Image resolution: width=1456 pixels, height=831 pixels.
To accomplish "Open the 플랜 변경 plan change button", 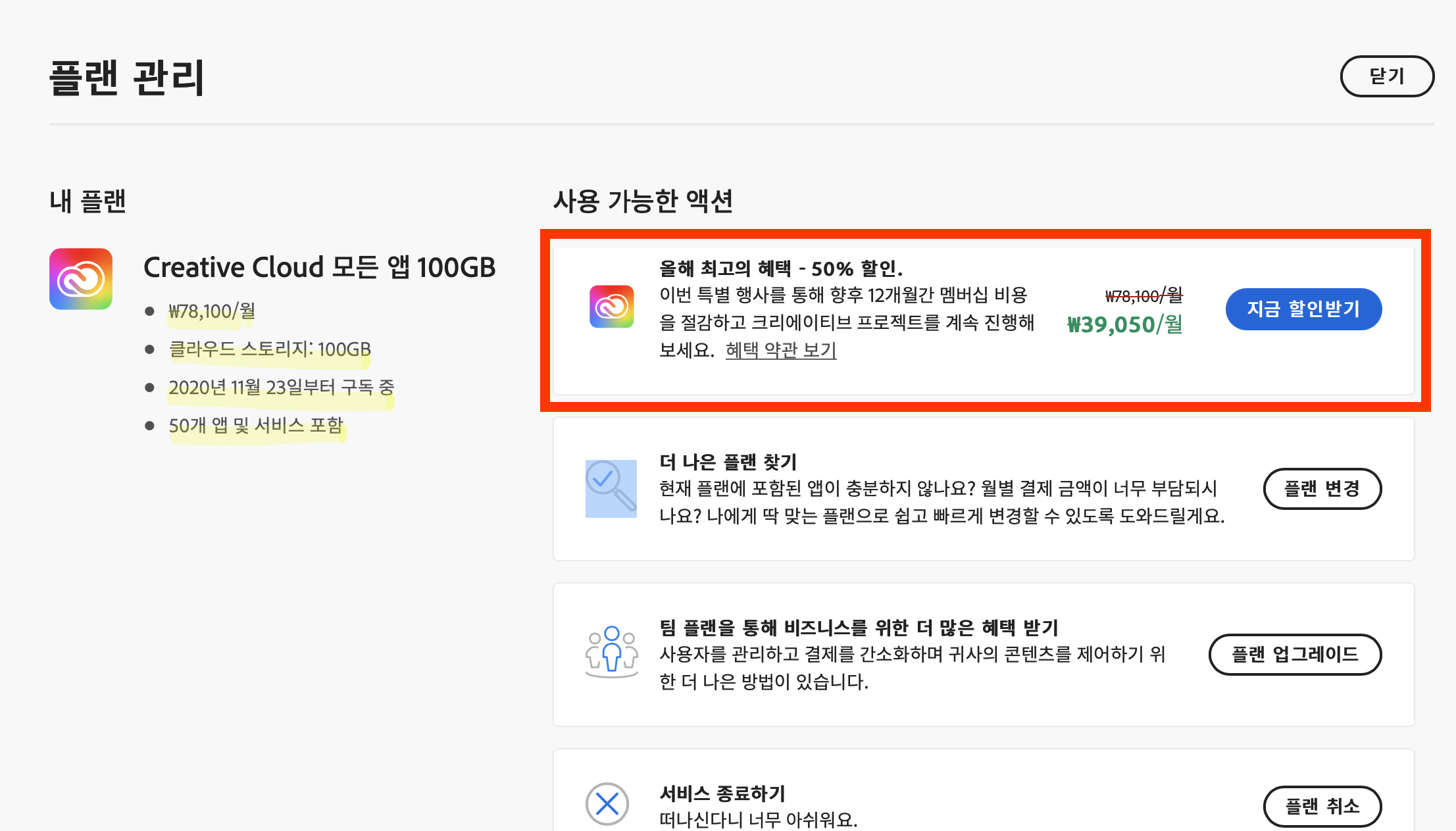I will (1321, 489).
